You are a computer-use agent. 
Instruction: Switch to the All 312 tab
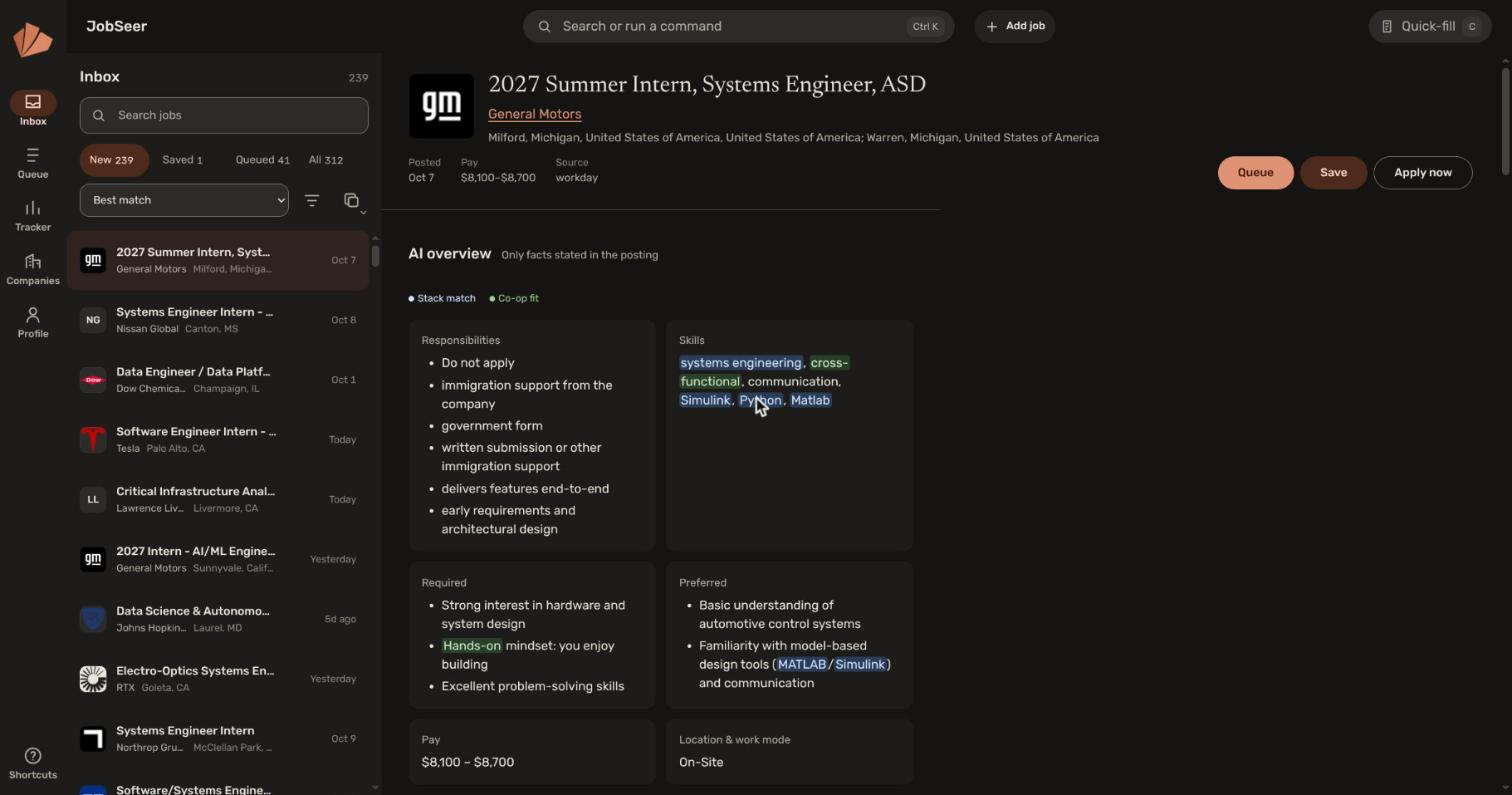[326, 160]
